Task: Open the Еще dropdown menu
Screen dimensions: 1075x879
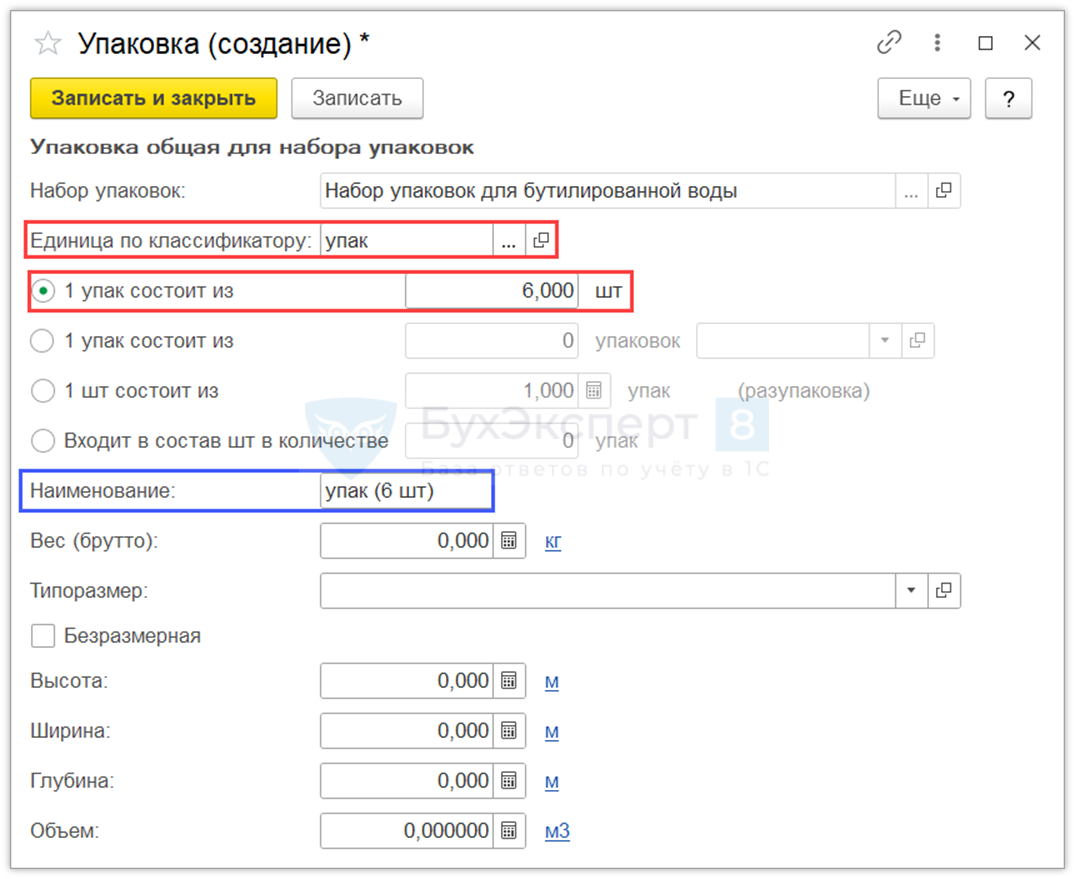Action: (924, 98)
